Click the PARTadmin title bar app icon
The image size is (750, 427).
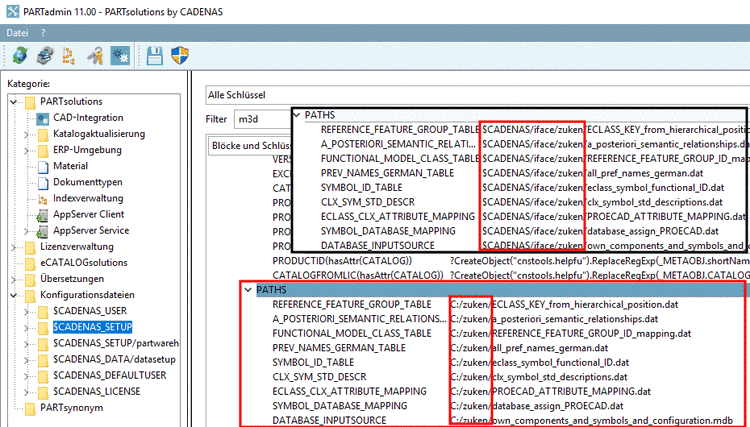[13, 11]
